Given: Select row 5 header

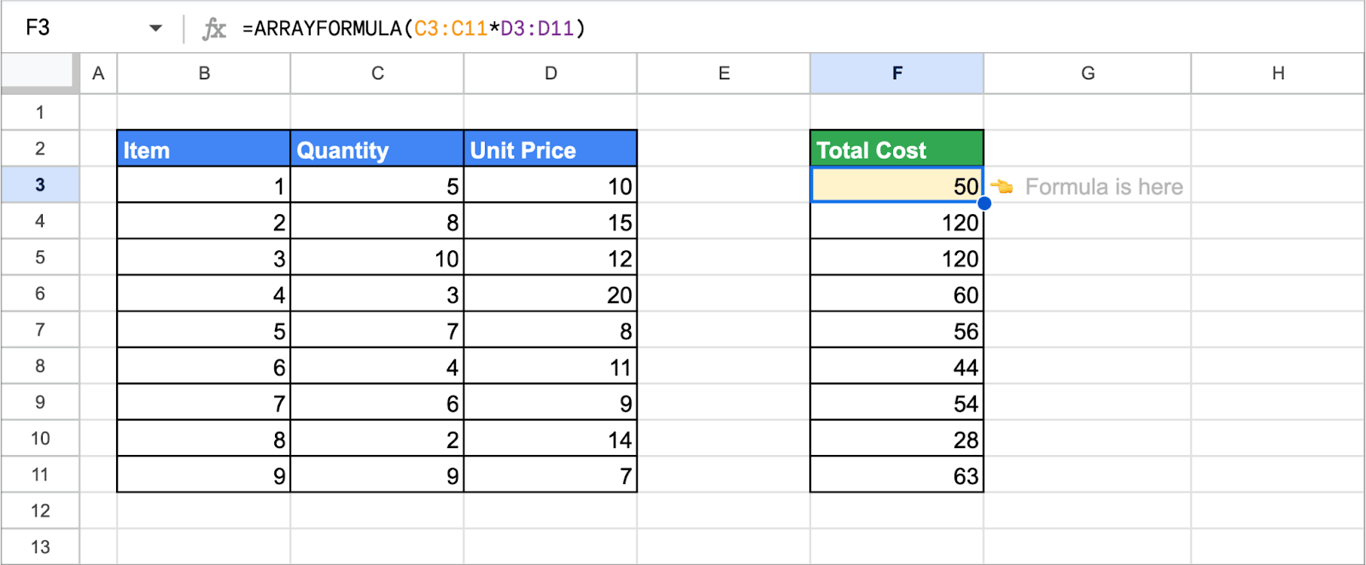Looking at the screenshot, I should point(39,257).
